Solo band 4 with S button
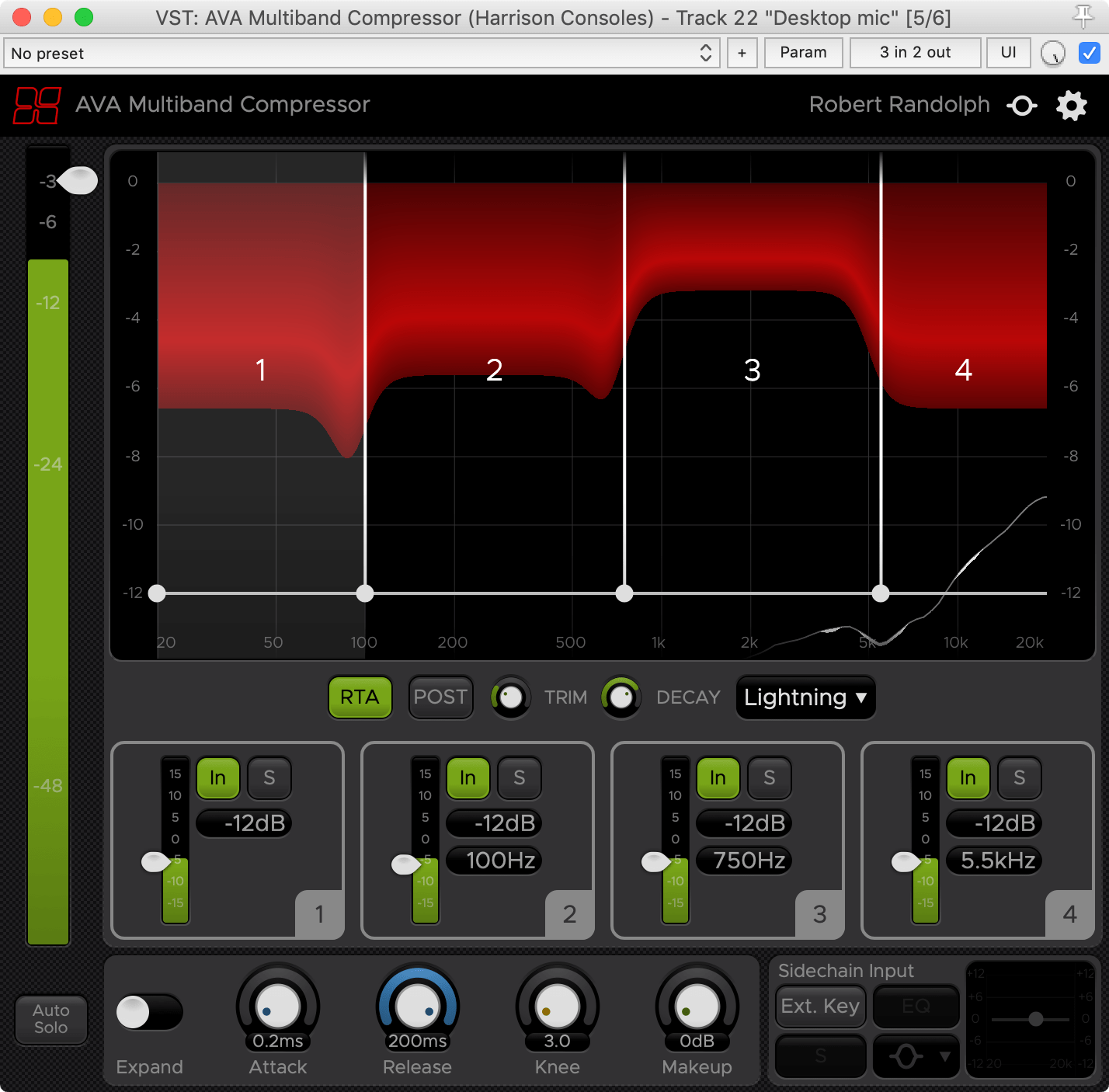This screenshot has height=1092, width=1109. [x=1020, y=777]
